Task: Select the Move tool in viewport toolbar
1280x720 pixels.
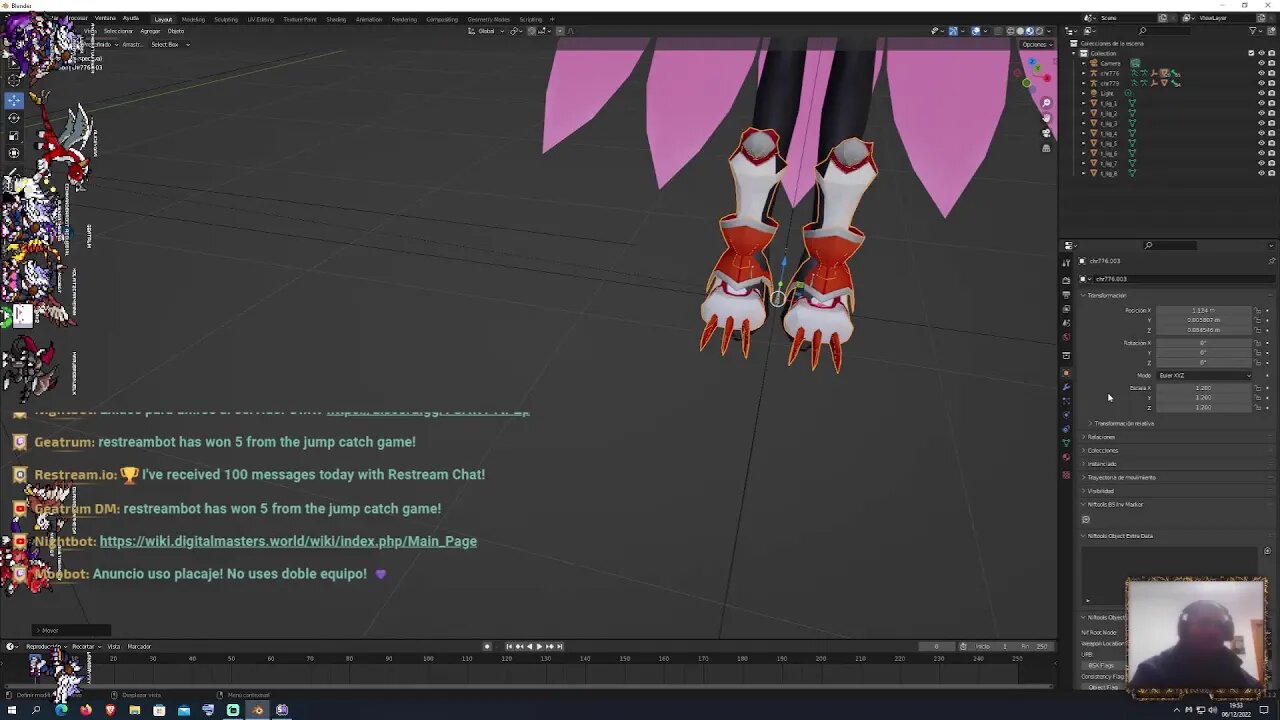Action: pyautogui.click(x=14, y=100)
